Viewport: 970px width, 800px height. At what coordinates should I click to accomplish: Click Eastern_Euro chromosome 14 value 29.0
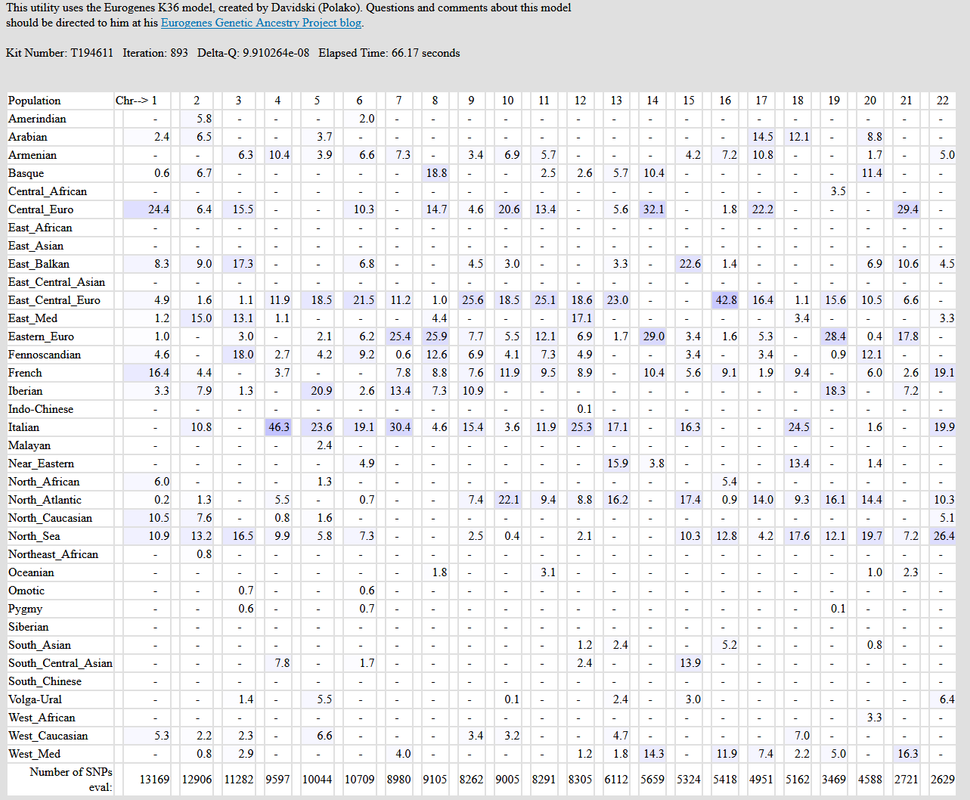coord(653,337)
